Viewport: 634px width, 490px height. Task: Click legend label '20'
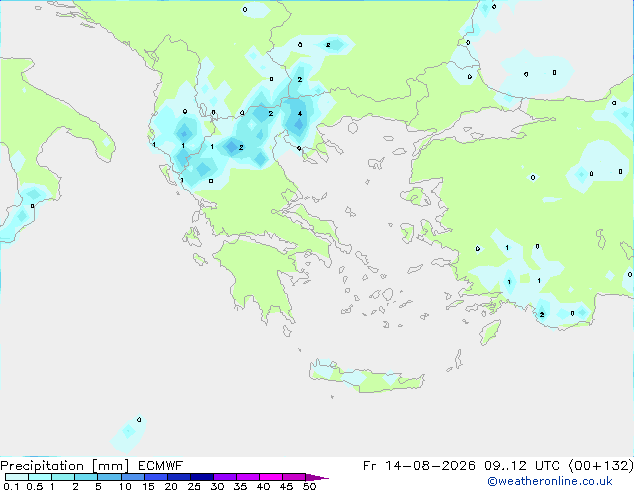click(x=171, y=486)
